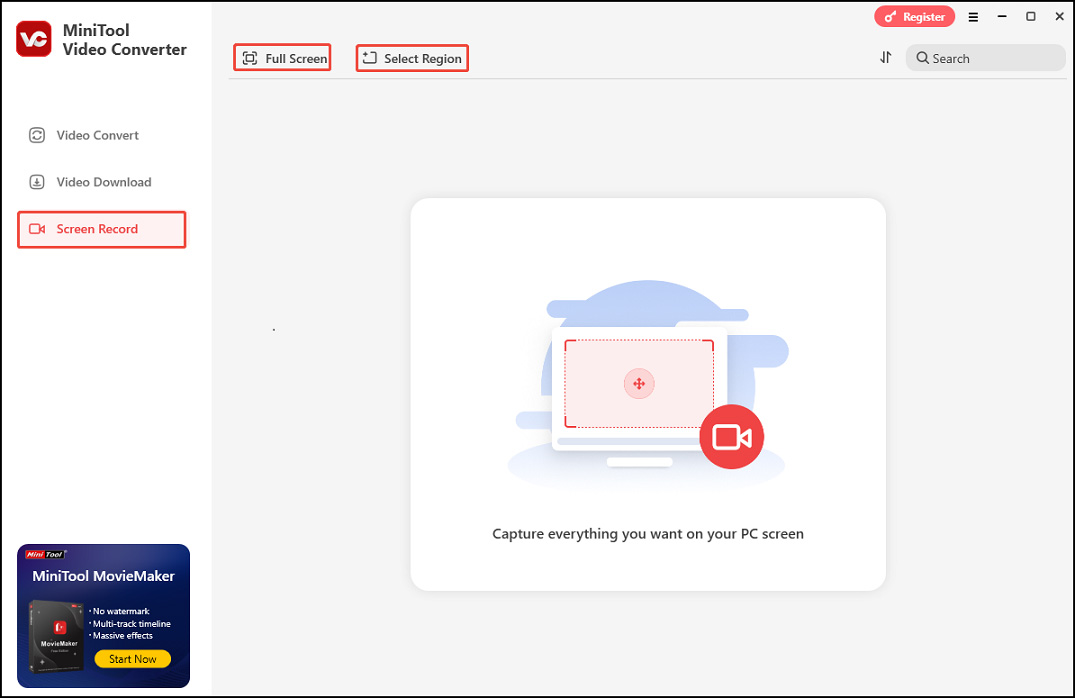Click the move-arrows icon in the illustration
Screen dimensions: 1075x698
click(x=639, y=383)
